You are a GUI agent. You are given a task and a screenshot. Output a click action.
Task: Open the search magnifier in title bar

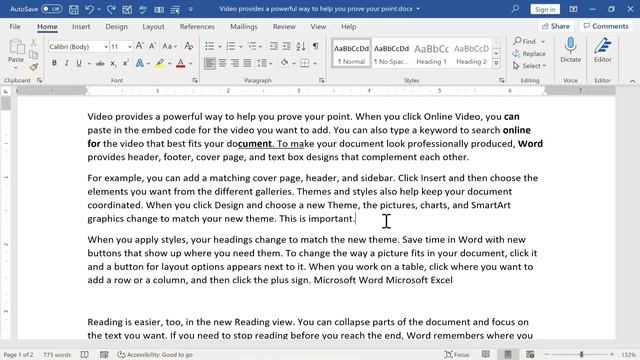point(515,9)
